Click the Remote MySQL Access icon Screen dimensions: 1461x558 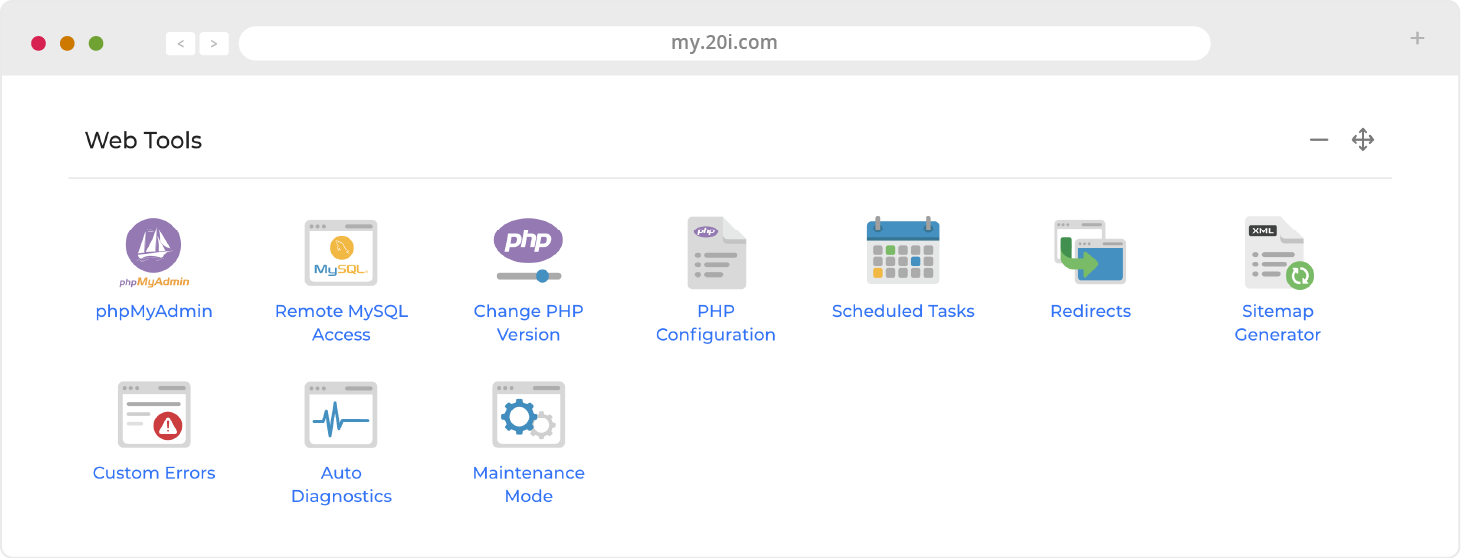[x=341, y=253]
